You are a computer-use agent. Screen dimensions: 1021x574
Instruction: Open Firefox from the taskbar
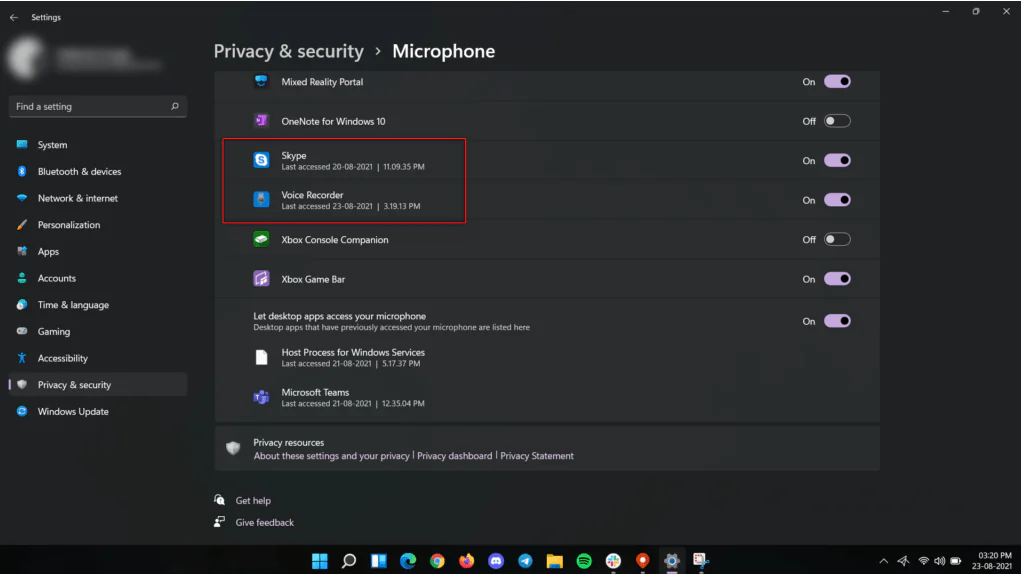tap(467, 561)
